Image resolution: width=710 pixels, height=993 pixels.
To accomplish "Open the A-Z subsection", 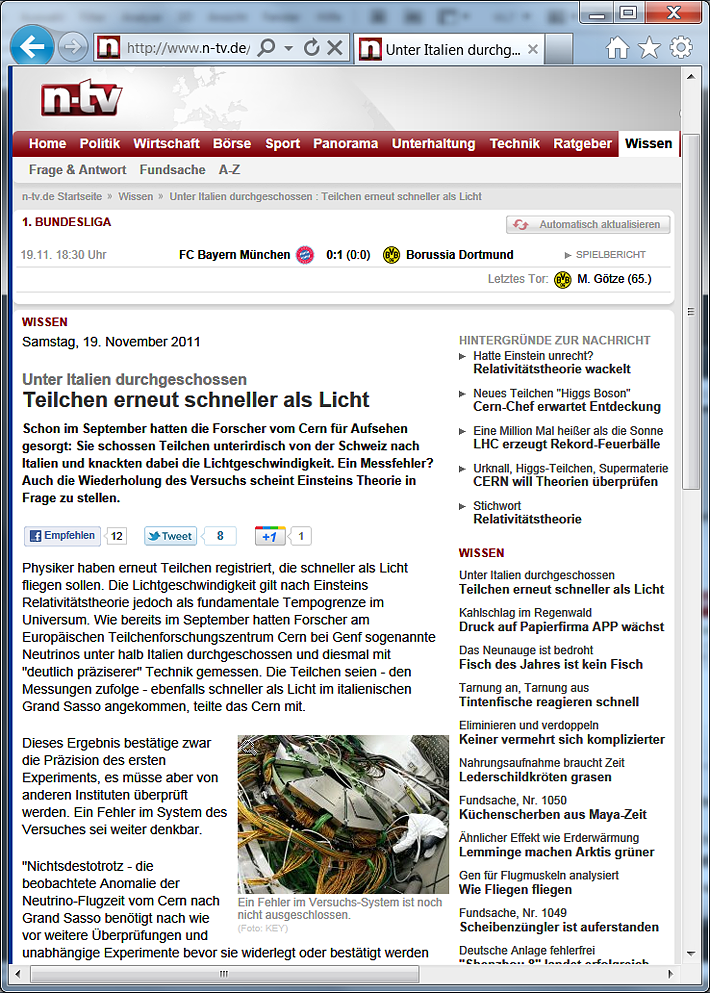I will tap(229, 170).
